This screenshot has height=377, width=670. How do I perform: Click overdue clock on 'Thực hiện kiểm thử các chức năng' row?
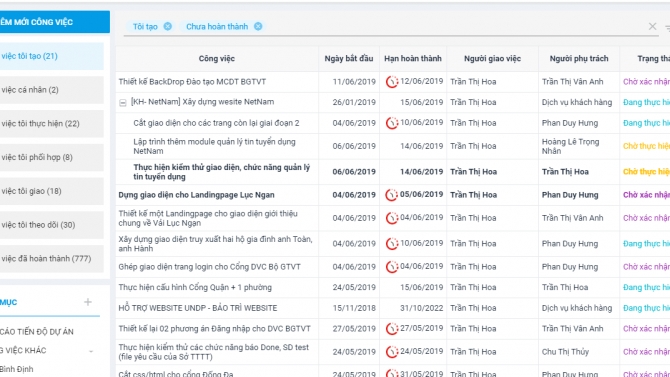pos(391,352)
